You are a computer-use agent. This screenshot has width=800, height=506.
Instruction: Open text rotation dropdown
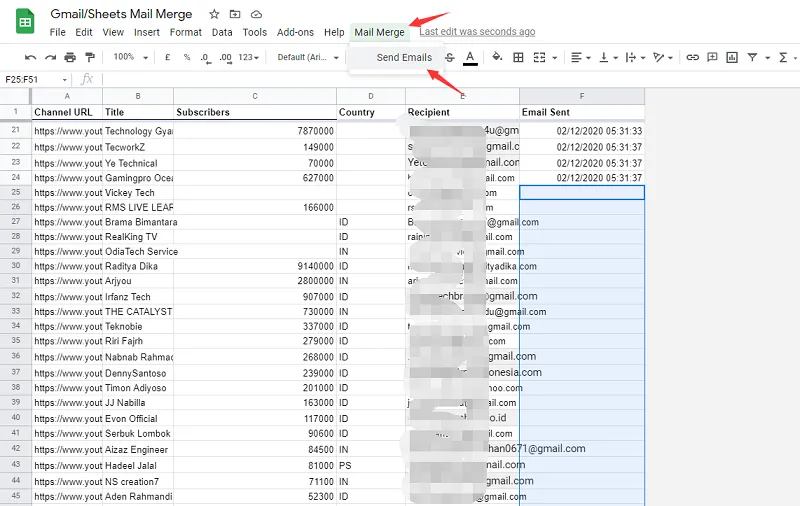(x=663, y=57)
